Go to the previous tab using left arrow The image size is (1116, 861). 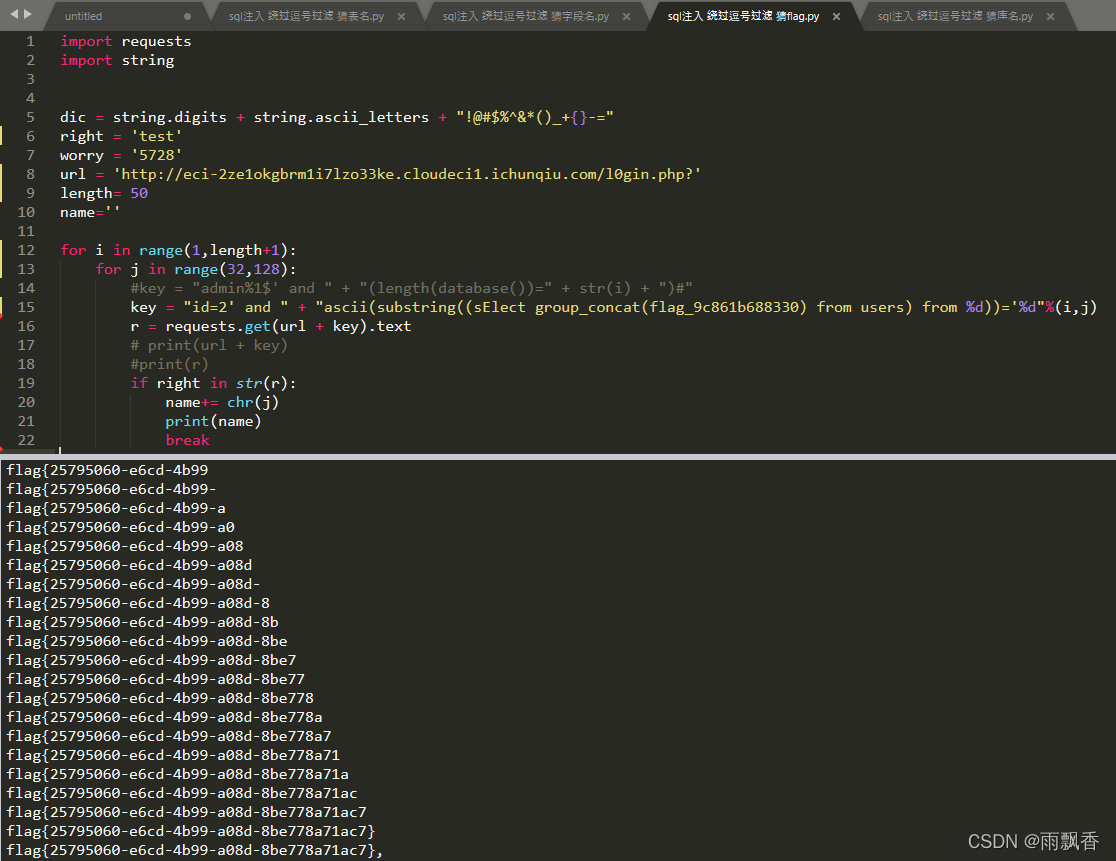click(x=14, y=14)
